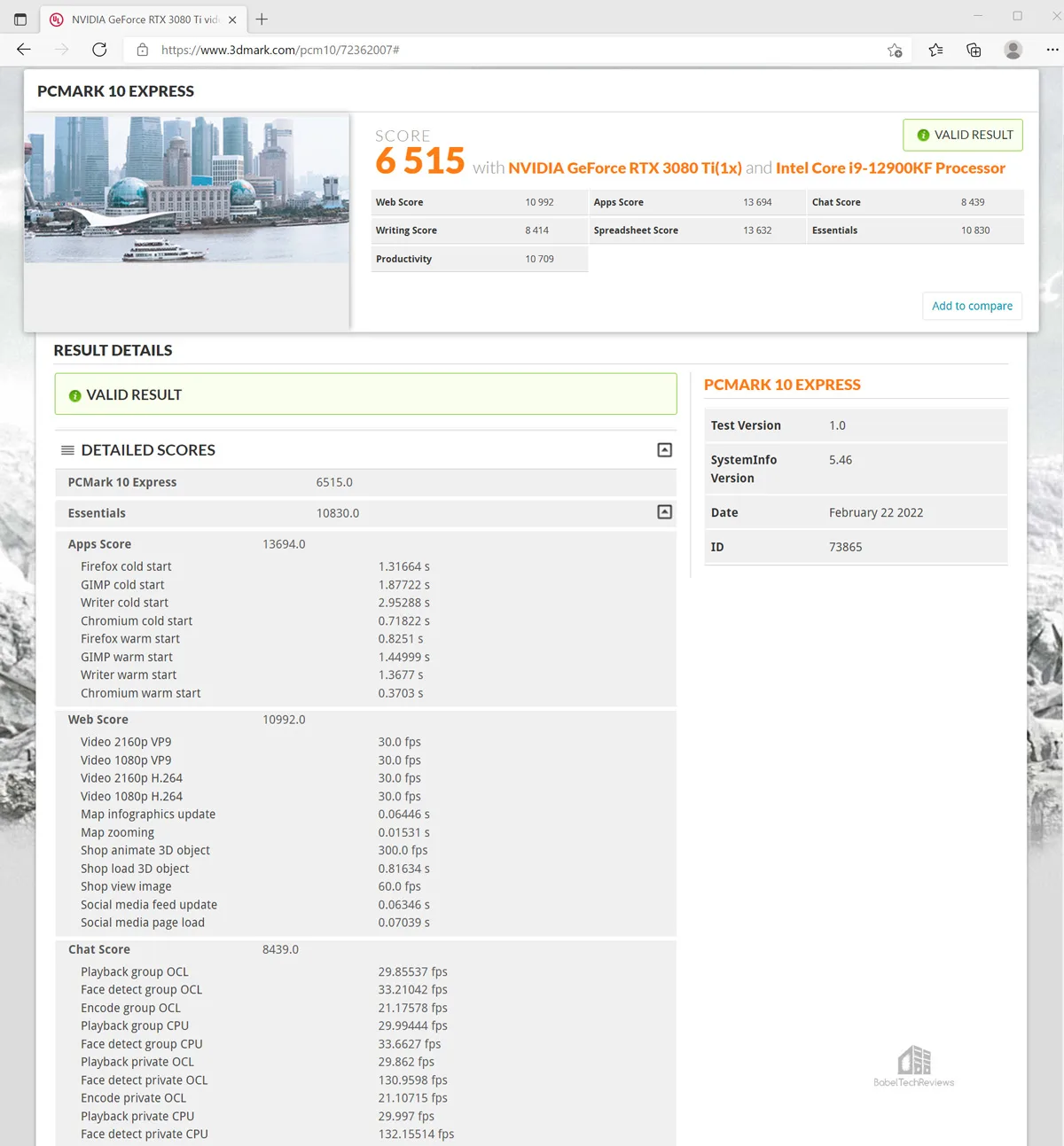Click the Test Version 1.0 row
The width and height of the screenshot is (1064, 1146).
pos(856,425)
